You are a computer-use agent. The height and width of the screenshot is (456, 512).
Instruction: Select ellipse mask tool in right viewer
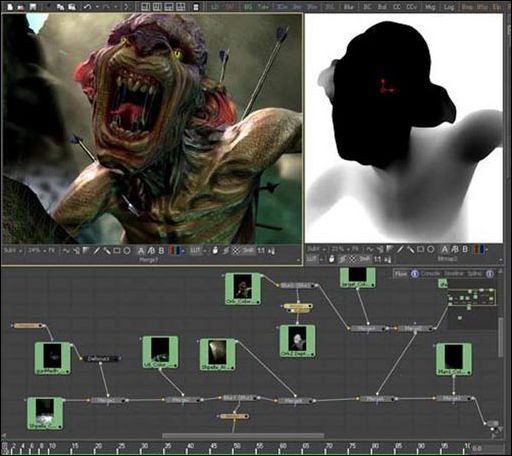pyautogui.click(x=431, y=249)
